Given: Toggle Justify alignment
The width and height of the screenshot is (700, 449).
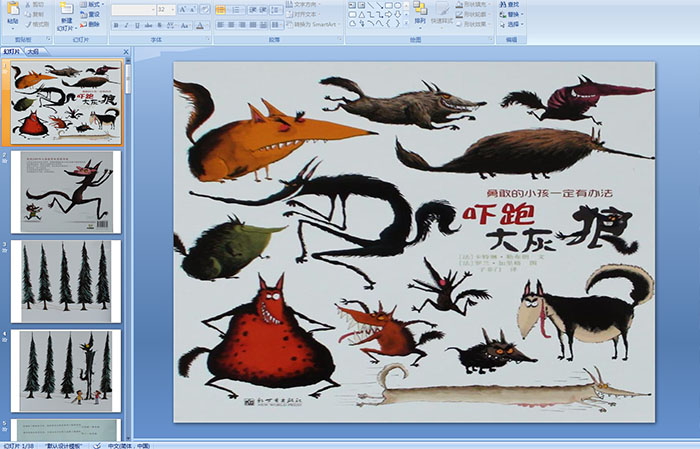Looking at the screenshot, I should pos(253,25).
